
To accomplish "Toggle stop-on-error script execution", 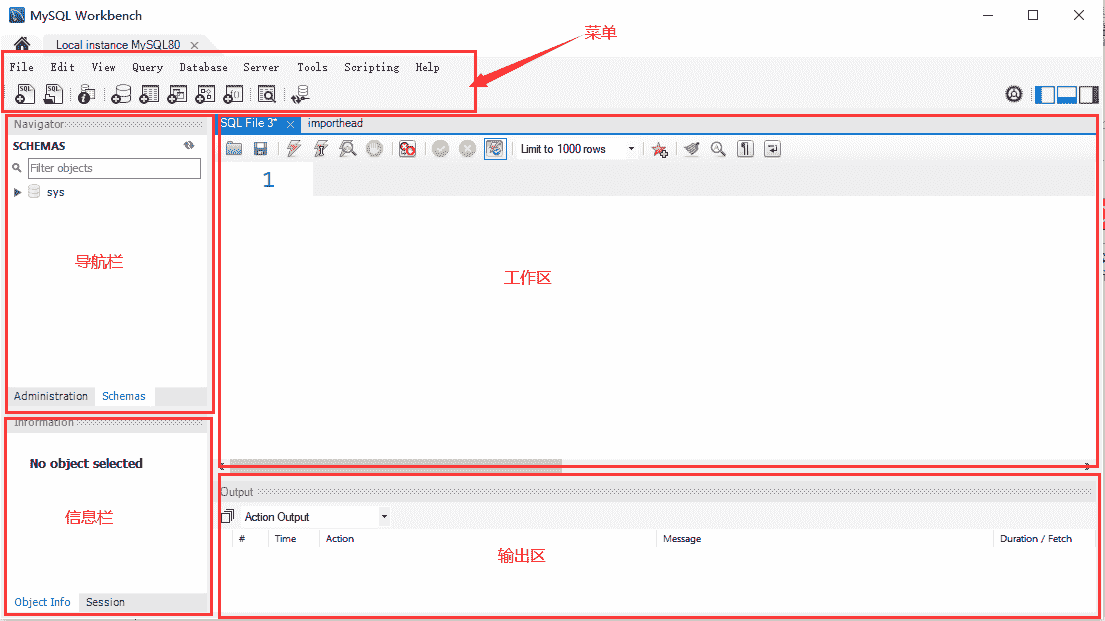I will pyautogui.click(x=407, y=149).
